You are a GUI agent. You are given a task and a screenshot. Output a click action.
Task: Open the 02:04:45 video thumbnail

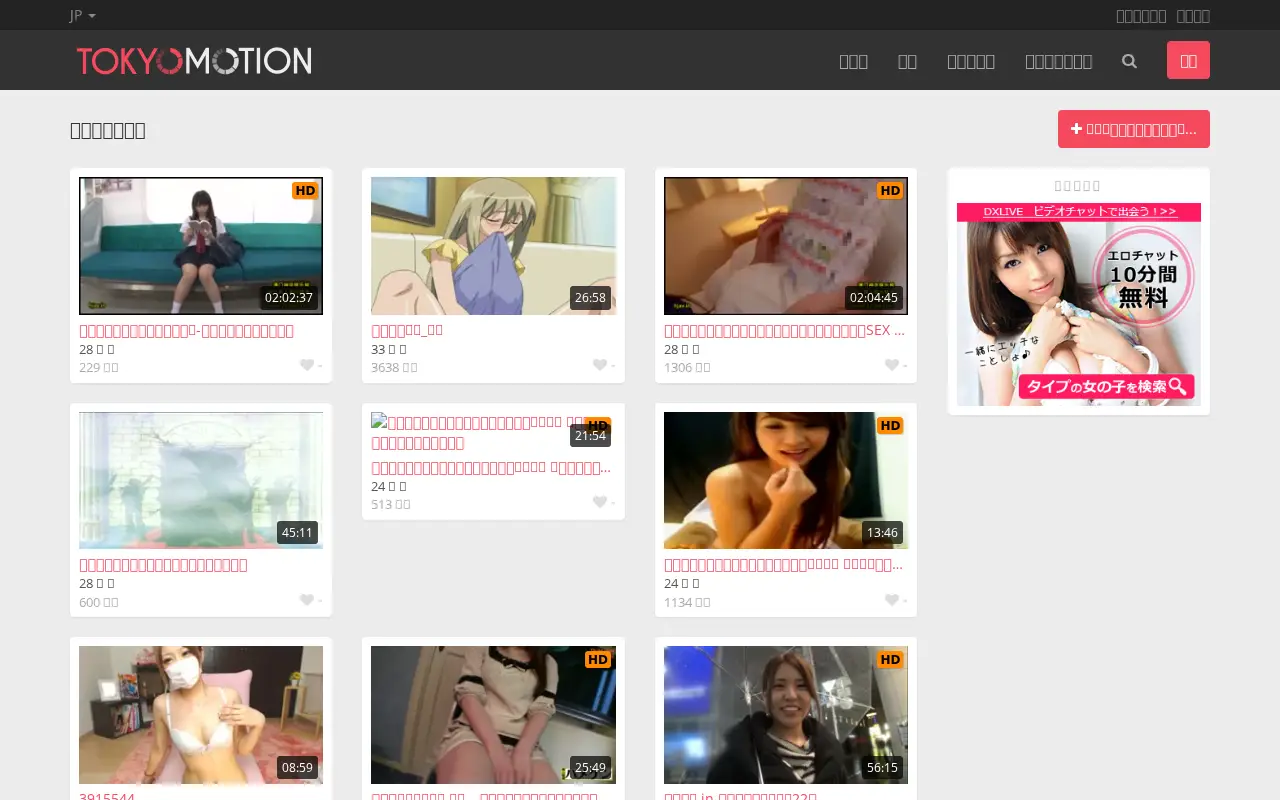[786, 246]
